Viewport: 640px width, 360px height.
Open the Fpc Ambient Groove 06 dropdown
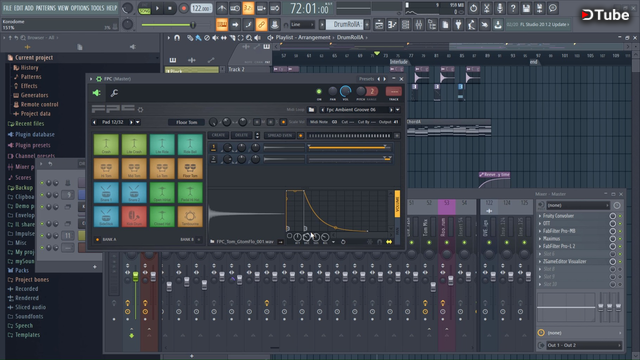(x=398, y=109)
